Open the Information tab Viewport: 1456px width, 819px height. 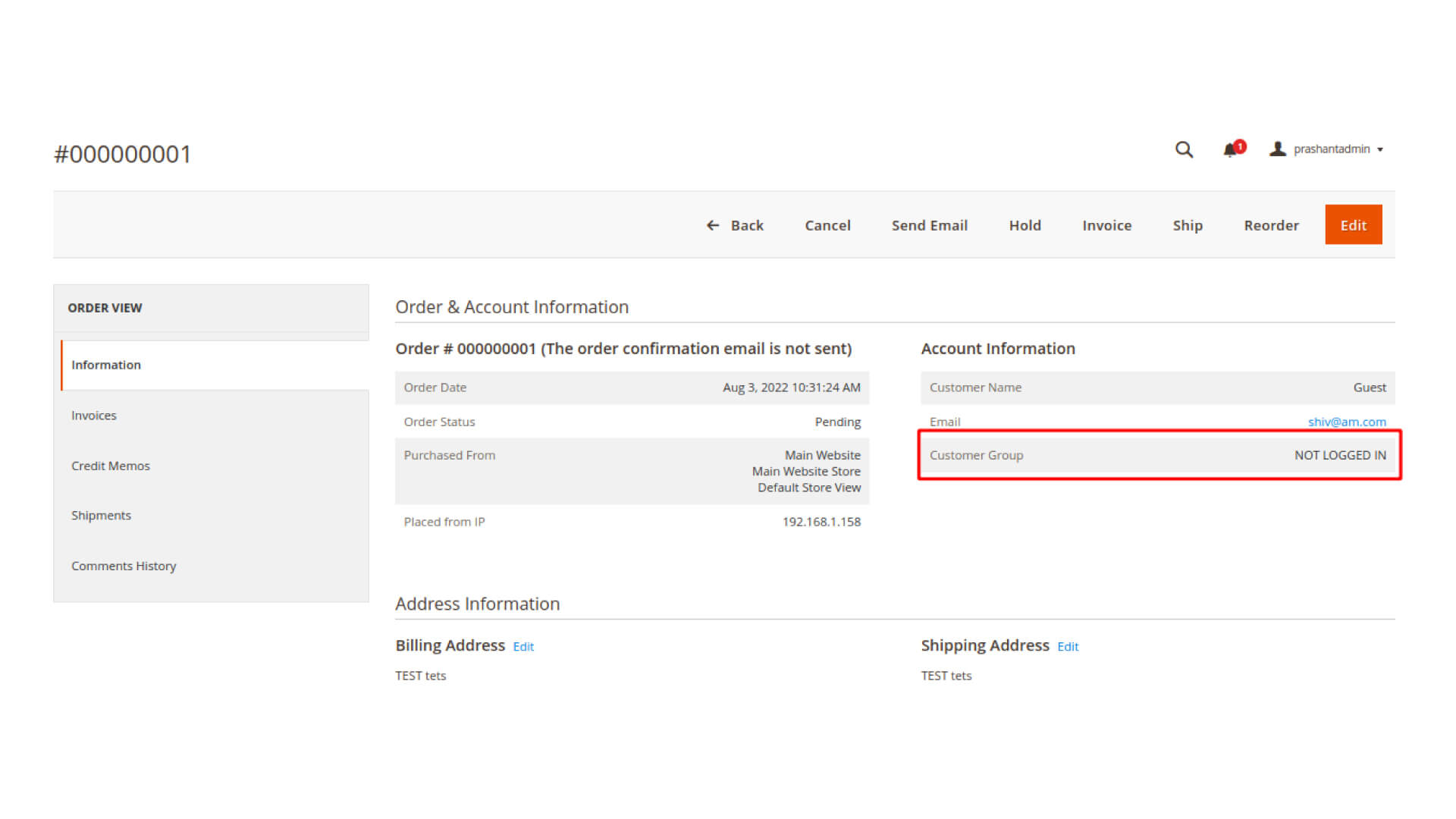coord(106,365)
